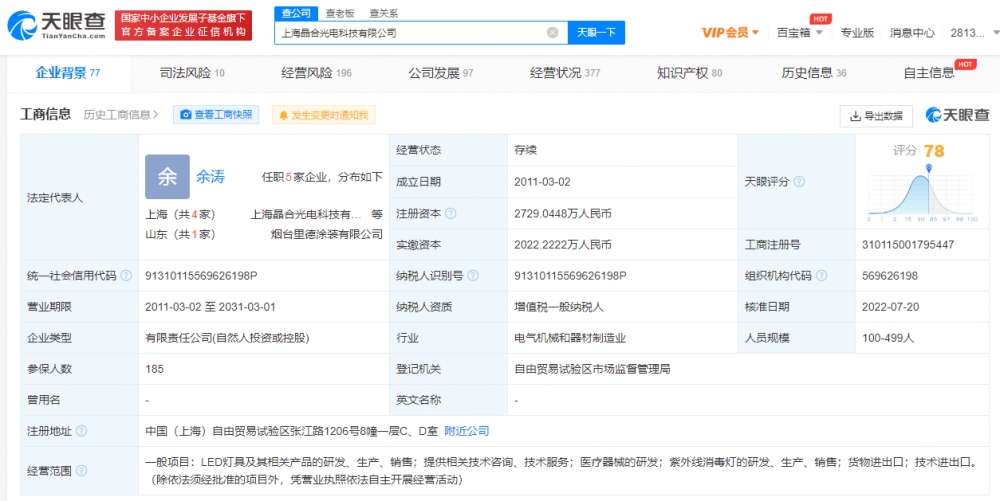Click the camera icon in 查看工商快照
The height and width of the screenshot is (501, 1000).
click(186, 115)
